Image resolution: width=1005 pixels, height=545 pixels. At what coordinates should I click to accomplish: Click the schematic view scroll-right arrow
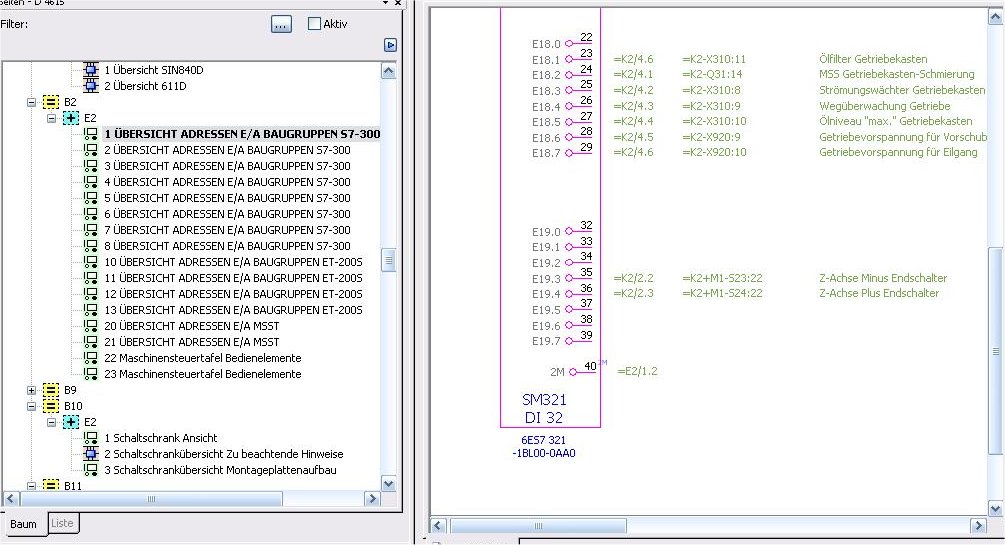[x=978, y=526]
